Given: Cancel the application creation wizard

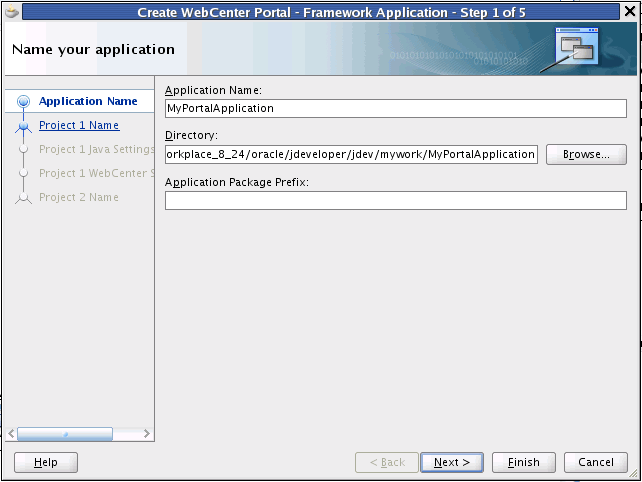Looking at the screenshot, I should click(x=596, y=462).
